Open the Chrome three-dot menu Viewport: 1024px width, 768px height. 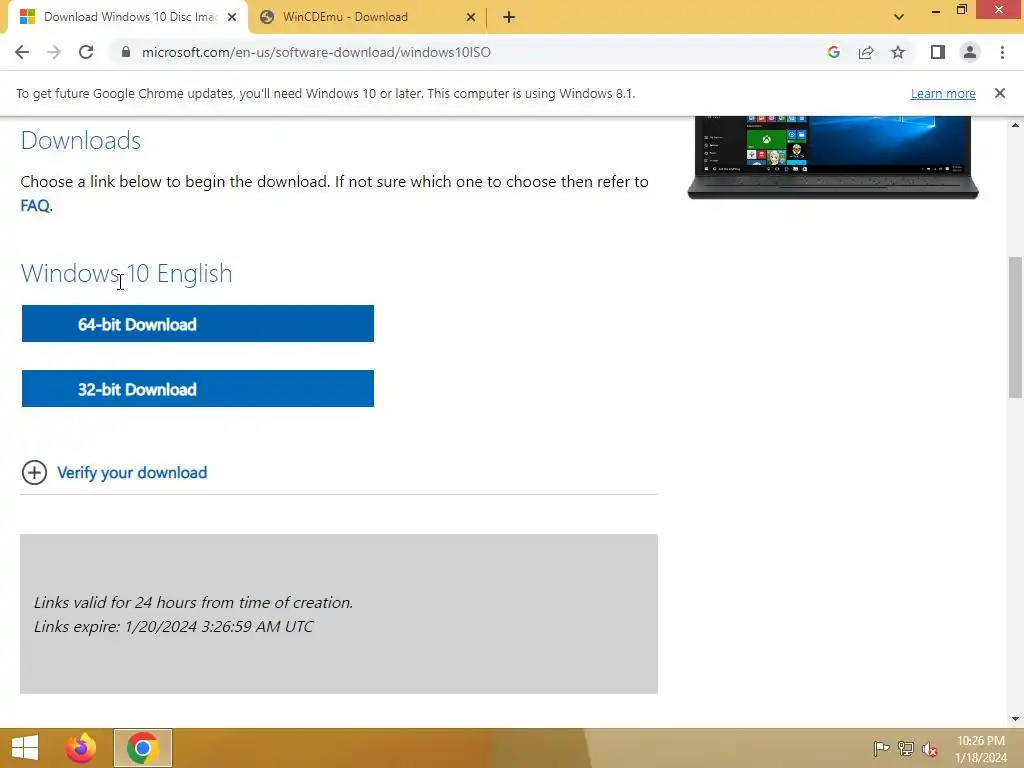(1002, 52)
